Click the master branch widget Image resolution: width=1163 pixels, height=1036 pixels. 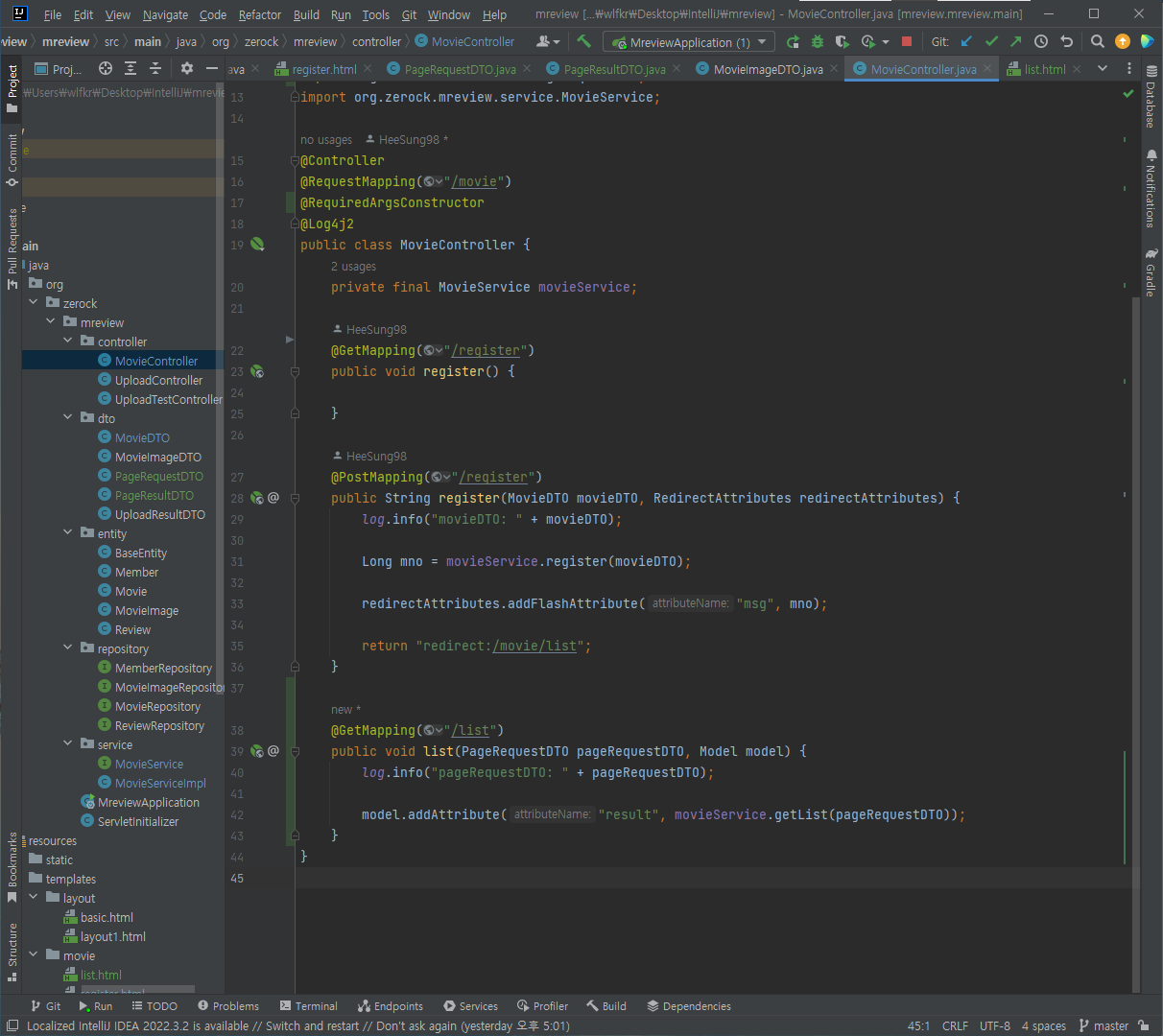1104,1025
